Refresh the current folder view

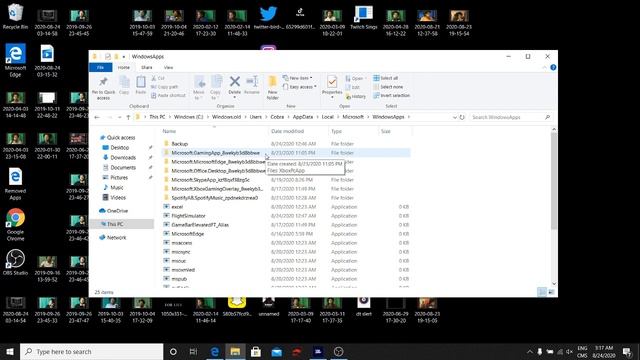462,117
